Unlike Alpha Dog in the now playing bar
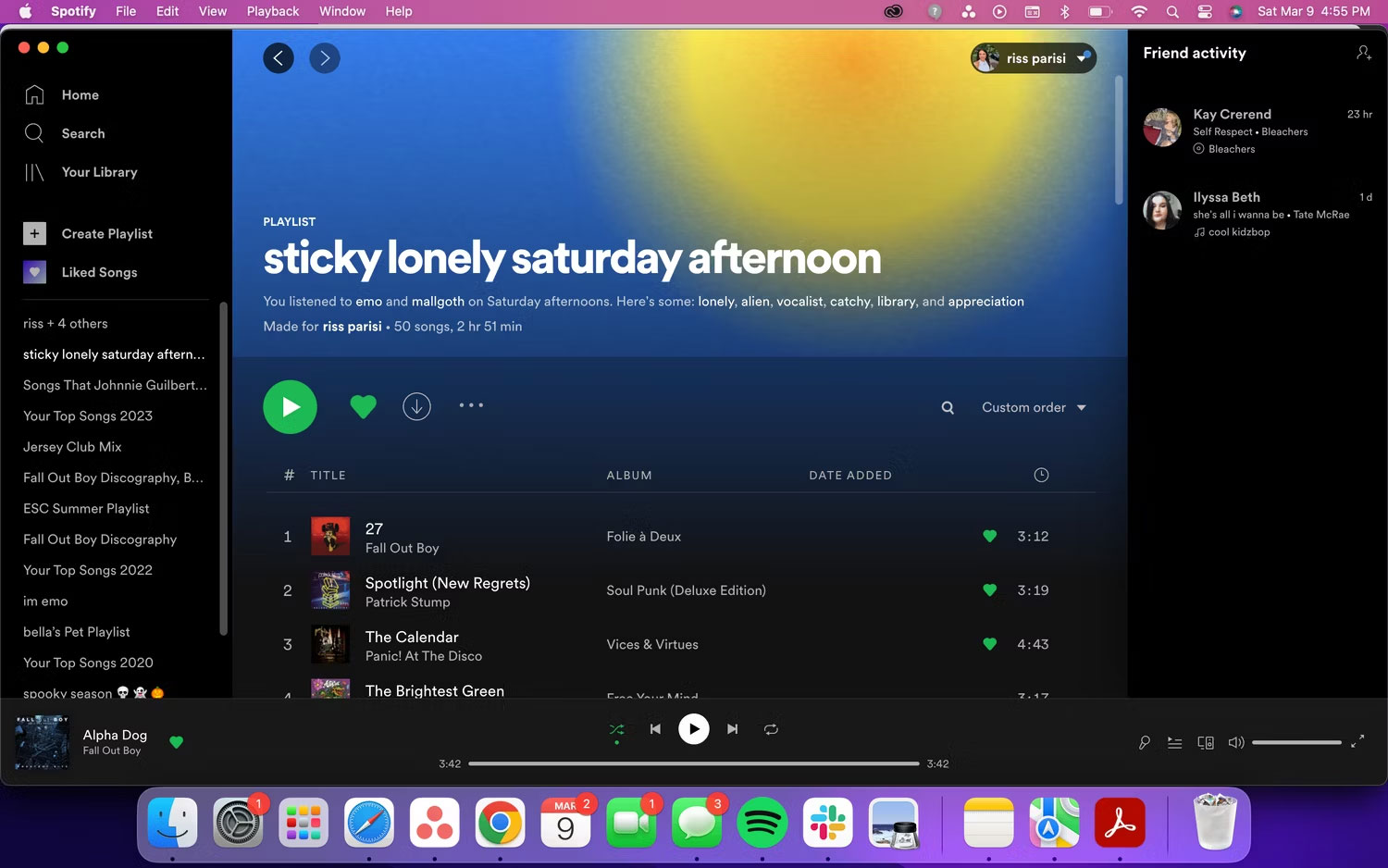1388x868 pixels. coord(176,742)
